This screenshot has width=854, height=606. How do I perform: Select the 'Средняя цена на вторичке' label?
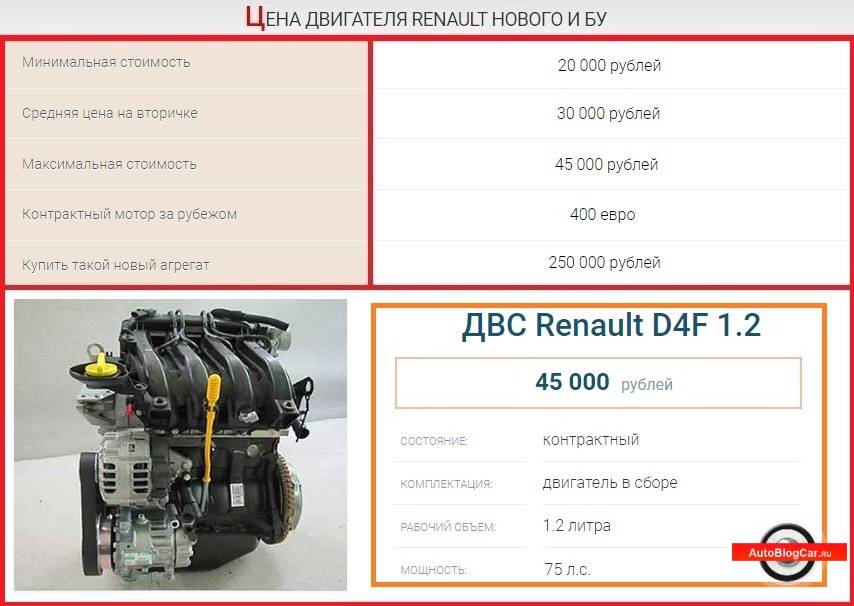click(110, 113)
